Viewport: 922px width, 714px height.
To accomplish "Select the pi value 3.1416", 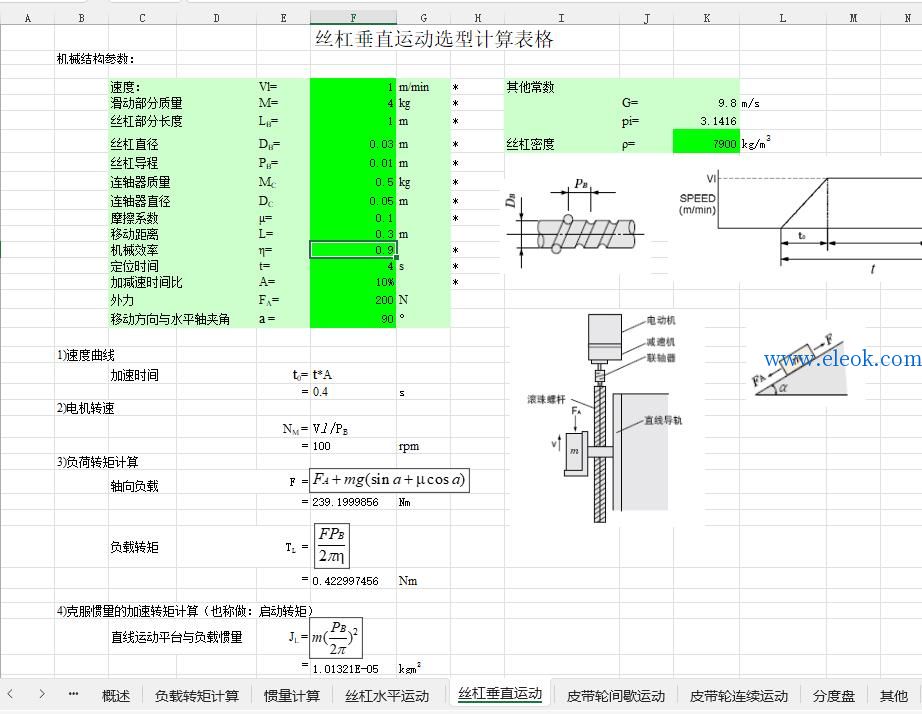I will [706, 121].
